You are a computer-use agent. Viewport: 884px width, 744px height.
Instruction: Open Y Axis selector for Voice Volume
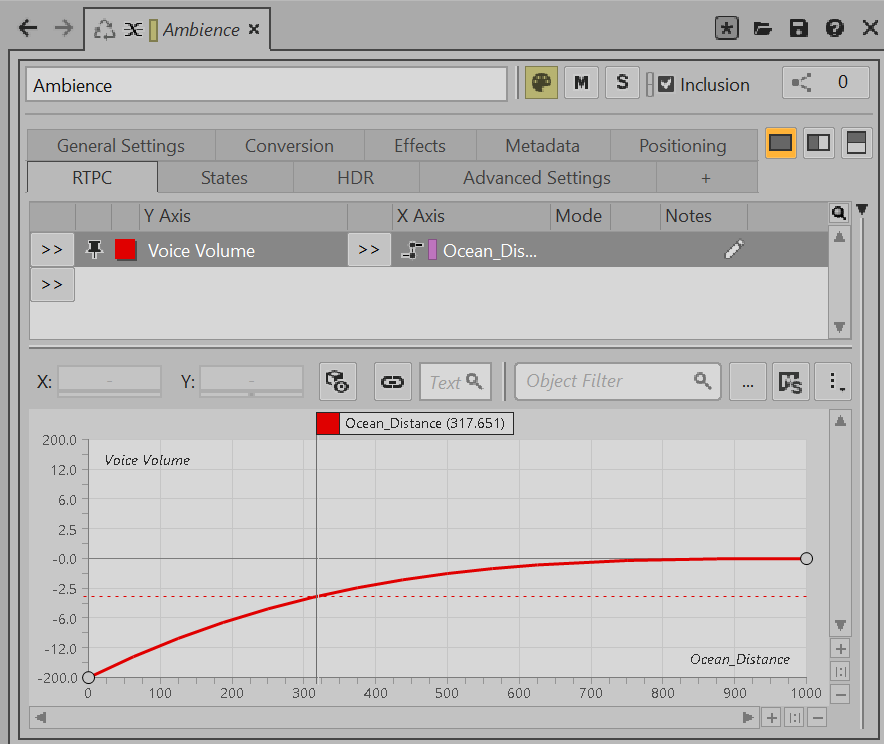click(x=53, y=250)
